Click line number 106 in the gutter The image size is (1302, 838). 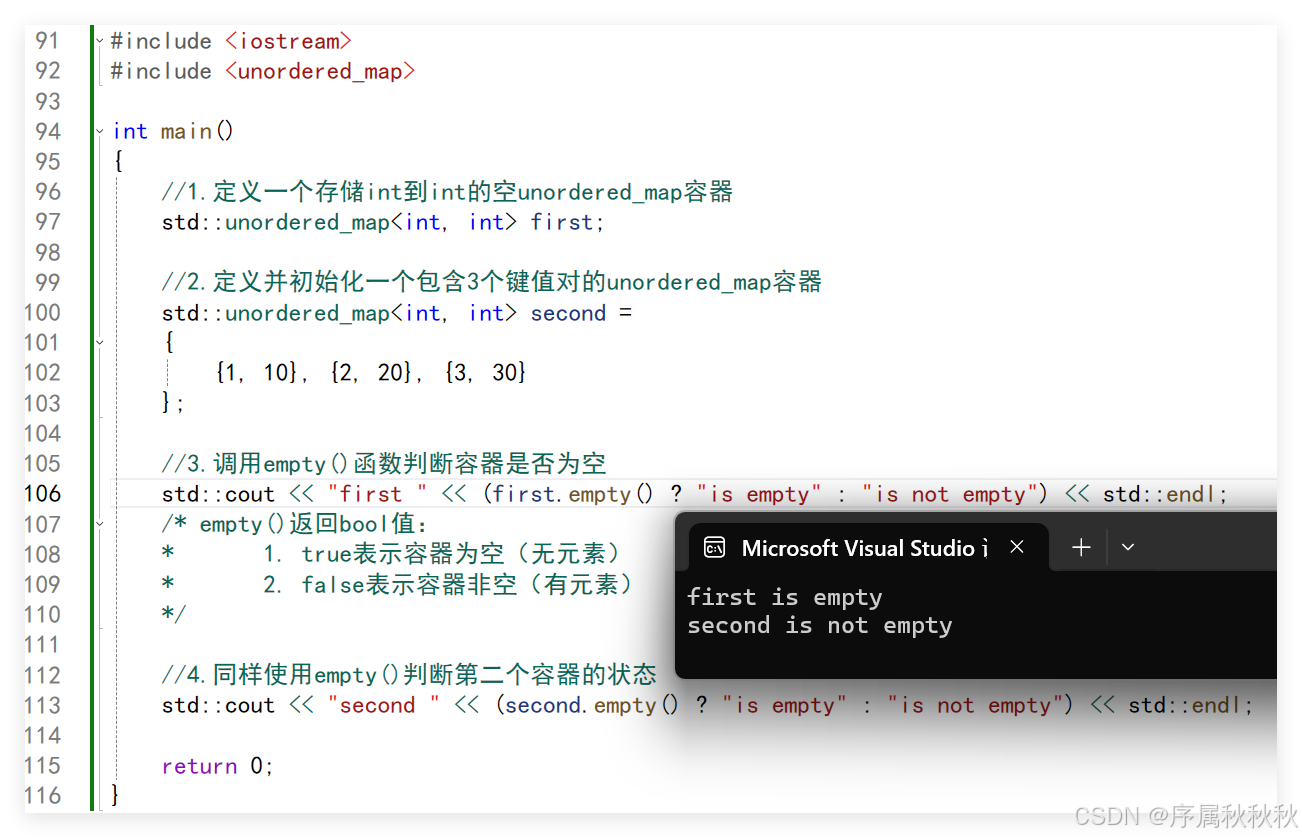(42, 494)
